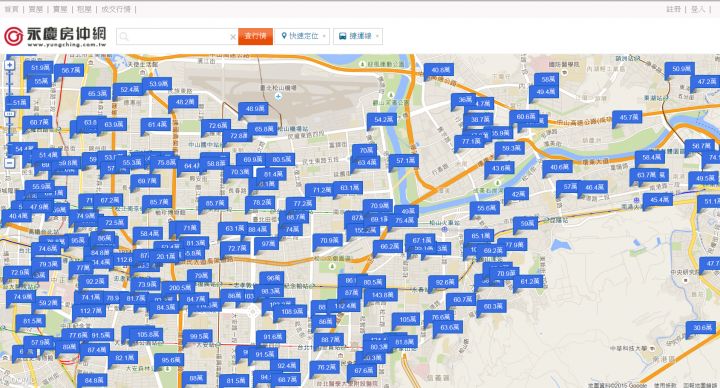Open the 成交行情 page
Viewport: 720px width, 388px height.
pyautogui.click(x=116, y=9)
